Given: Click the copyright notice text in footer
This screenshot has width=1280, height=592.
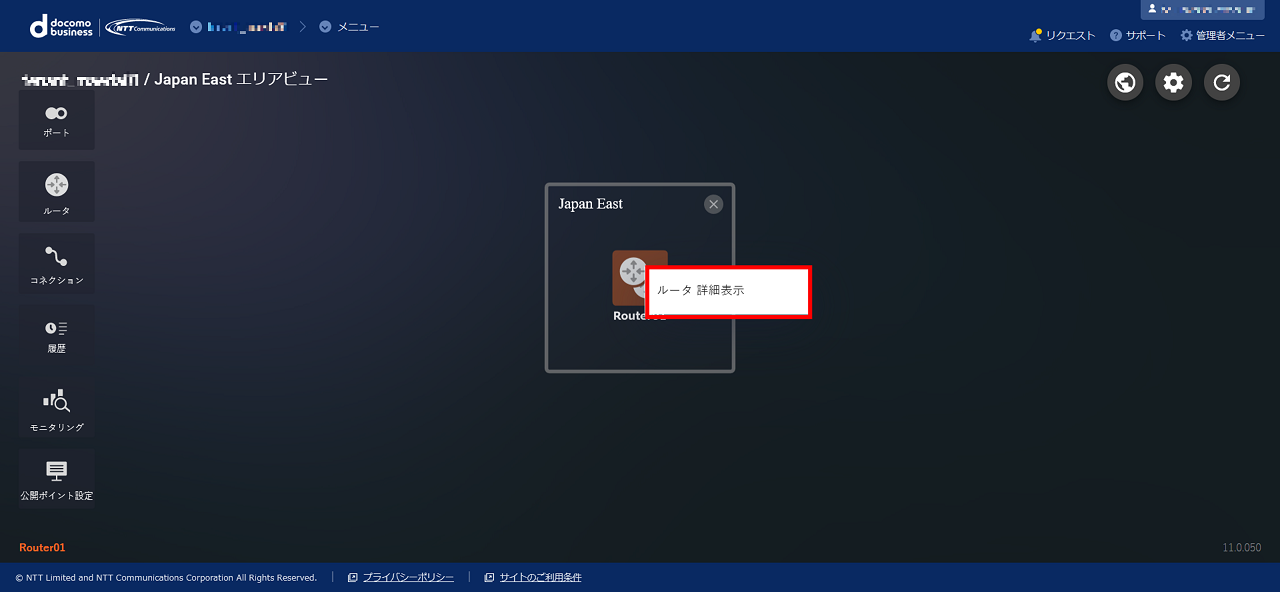Looking at the screenshot, I should point(166,577).
